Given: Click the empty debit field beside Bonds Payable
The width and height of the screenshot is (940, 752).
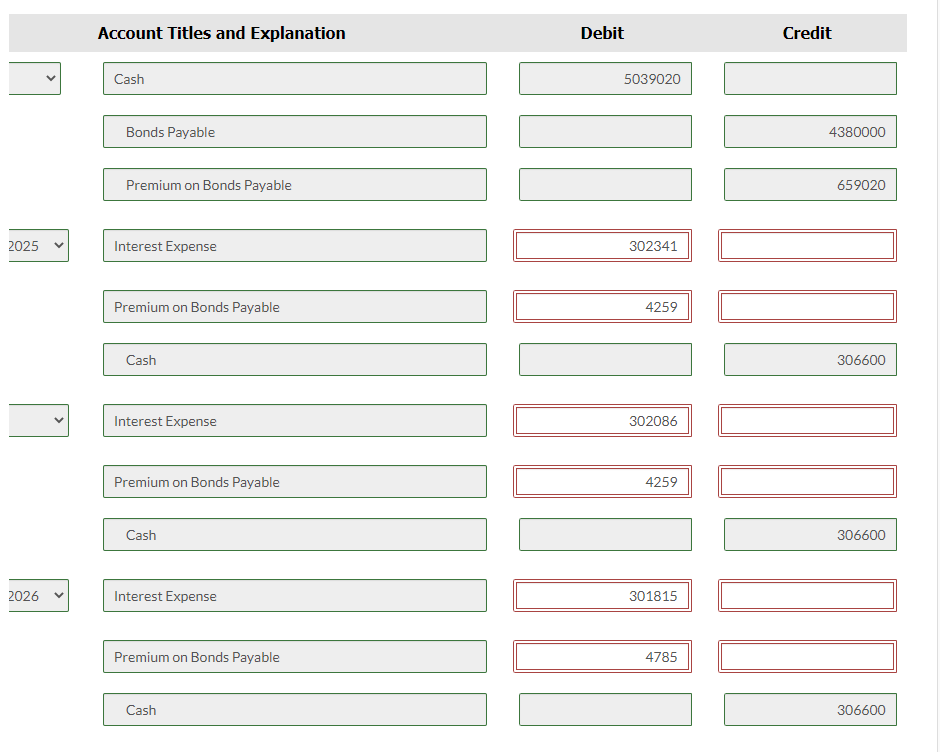Looking at the screenshot, I should click(x=605, y=131).
